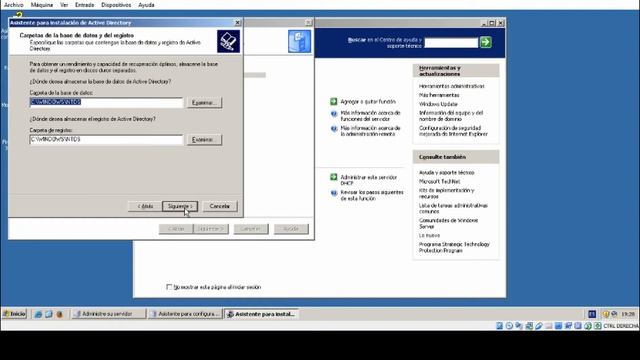Viewport: 640px width, 360px height.
Task: Click the Carpeta de la base de datos field
Action: 106,102
